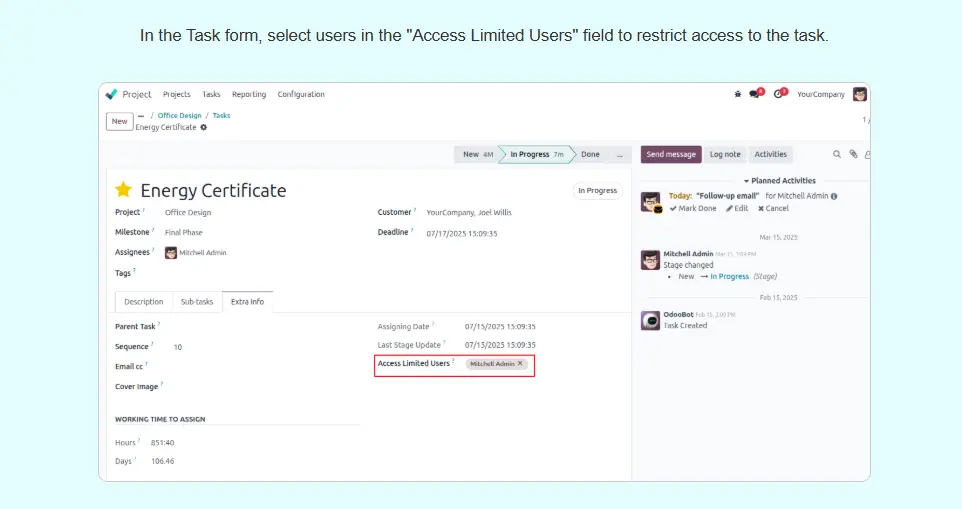Switch to the Sub-tasks tab
The width and height of the screenshot is (962, 509).
pos(197,301)
